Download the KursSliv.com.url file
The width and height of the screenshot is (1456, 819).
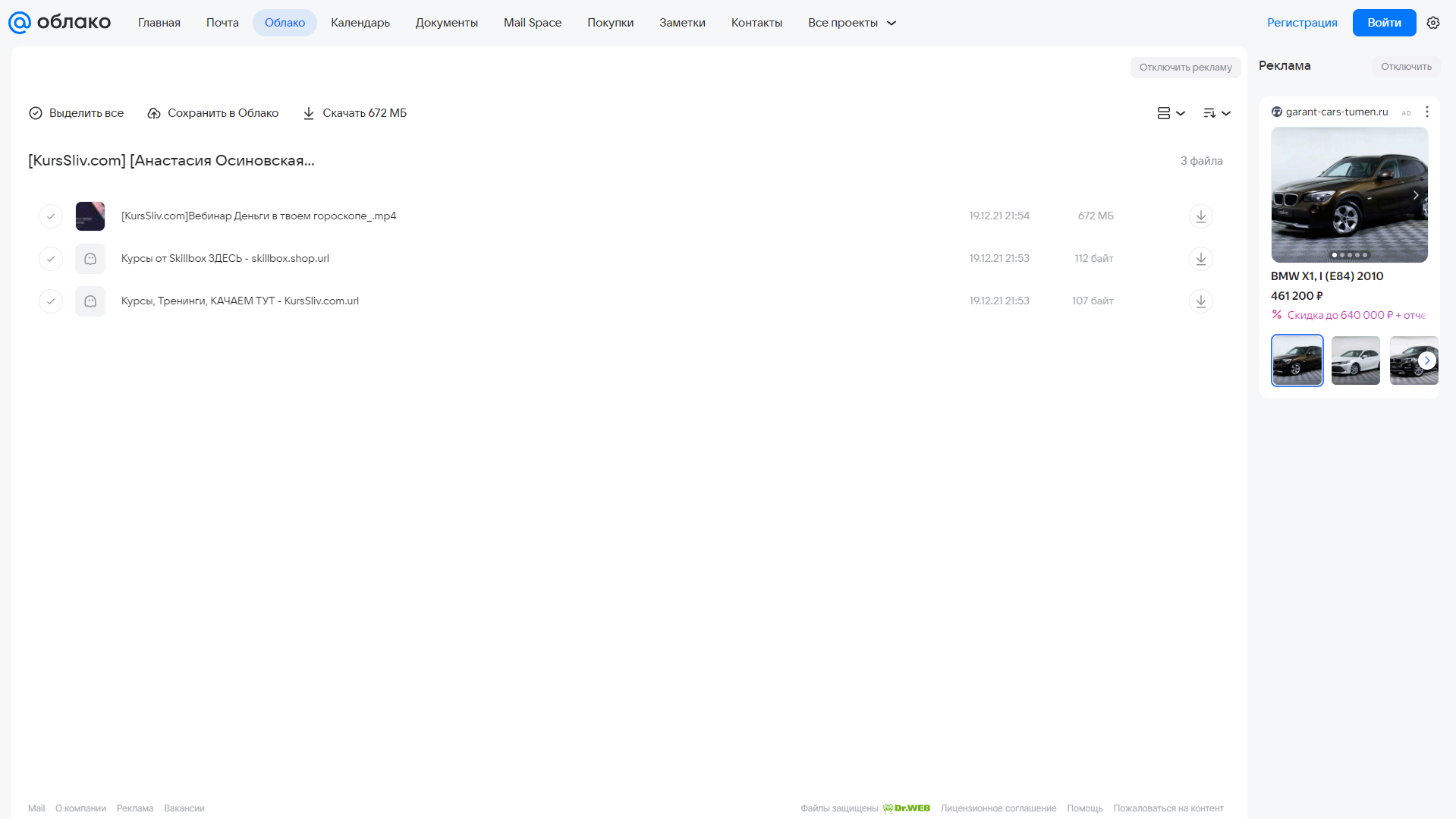pyautogui.click(x=1200, y=301)
